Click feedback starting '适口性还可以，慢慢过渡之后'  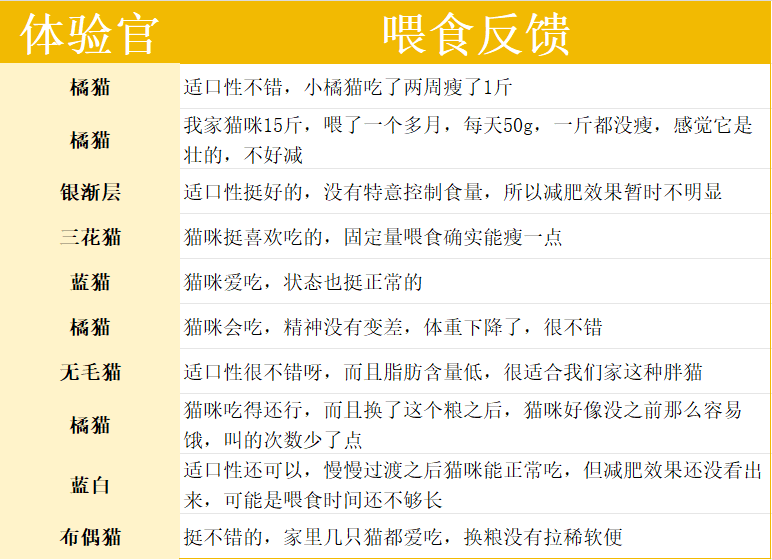coord(473,485)
